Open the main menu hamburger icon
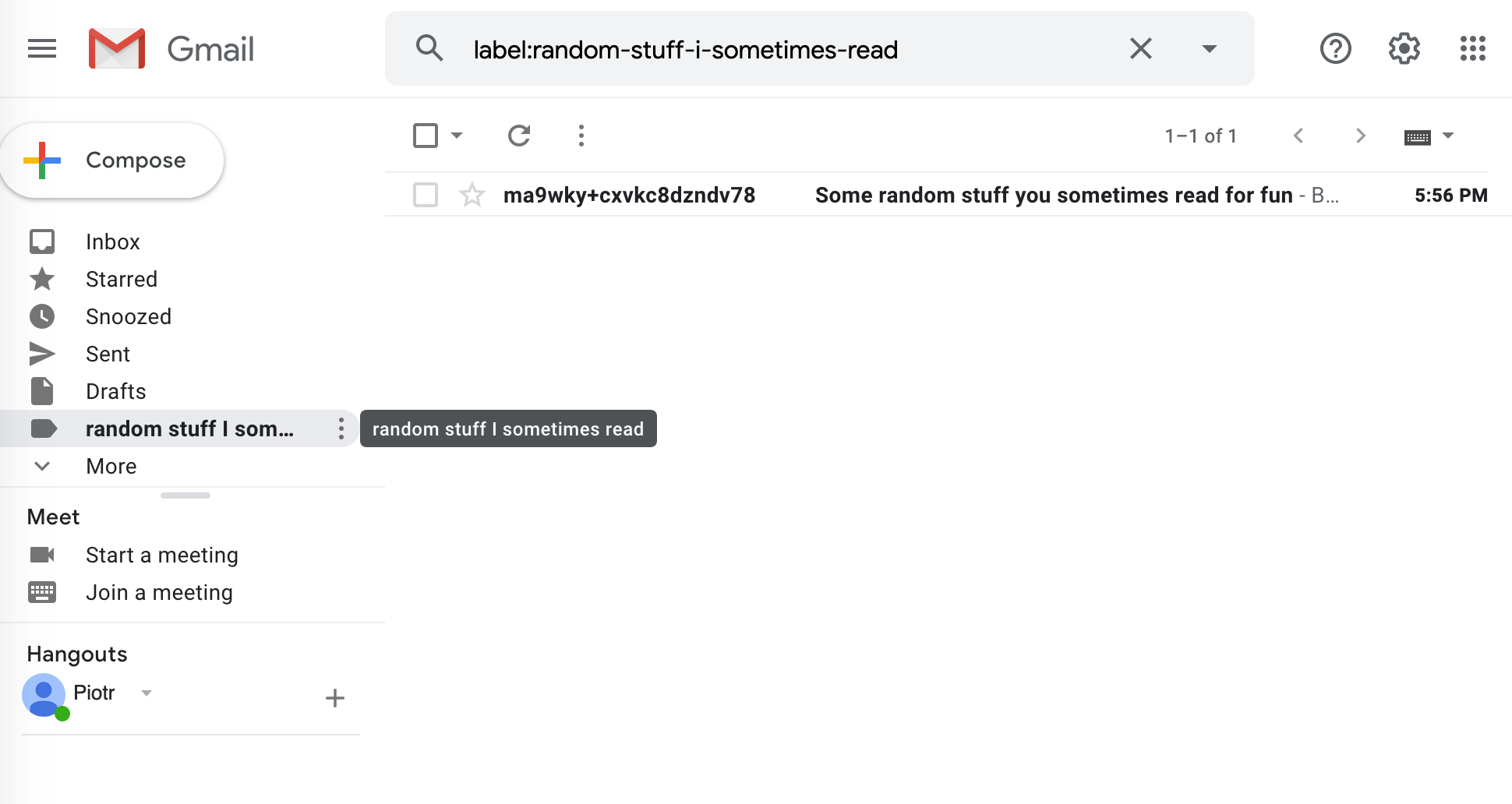Image resolution: width=1512 pixels, height=804 pixels. 42,49
